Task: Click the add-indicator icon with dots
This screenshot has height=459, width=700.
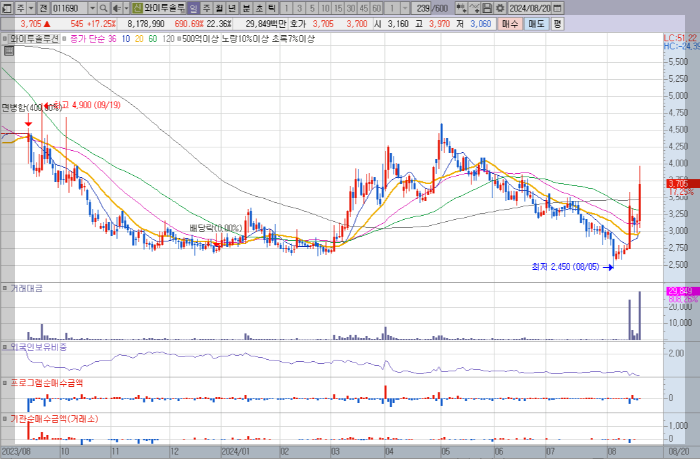Action: (461, 8)
